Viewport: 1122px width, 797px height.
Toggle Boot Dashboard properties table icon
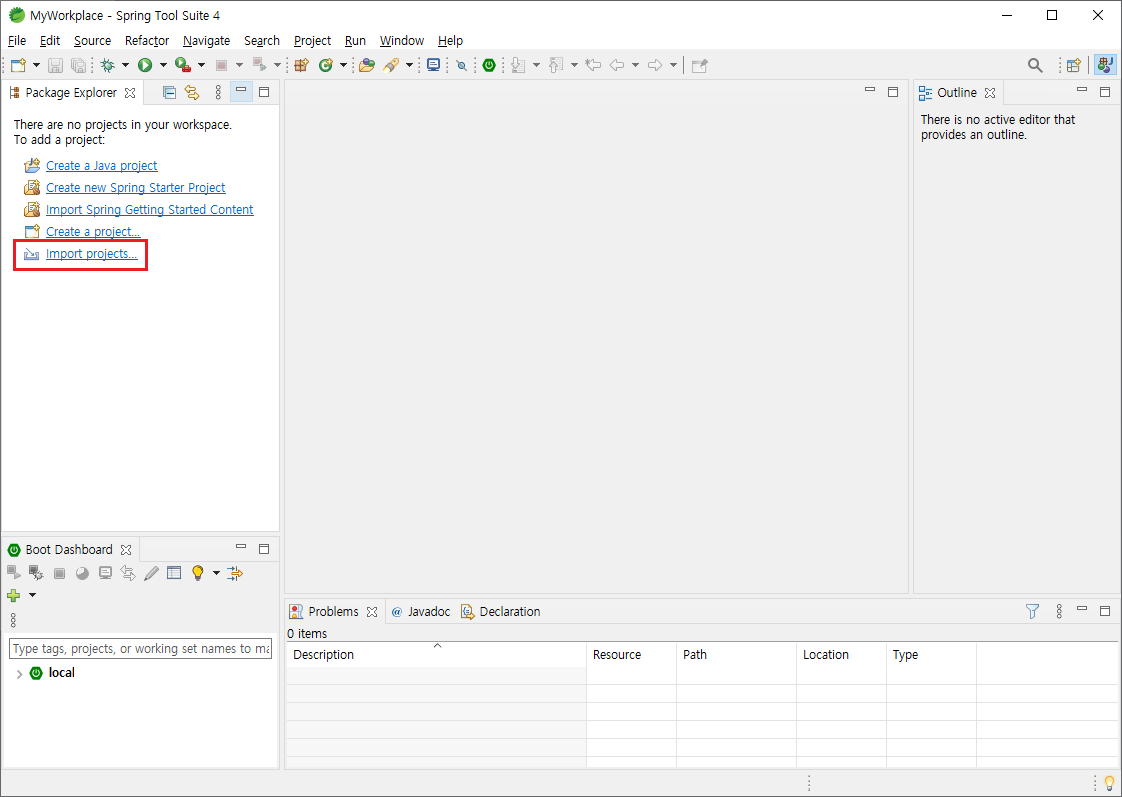[x=174, y=572]
